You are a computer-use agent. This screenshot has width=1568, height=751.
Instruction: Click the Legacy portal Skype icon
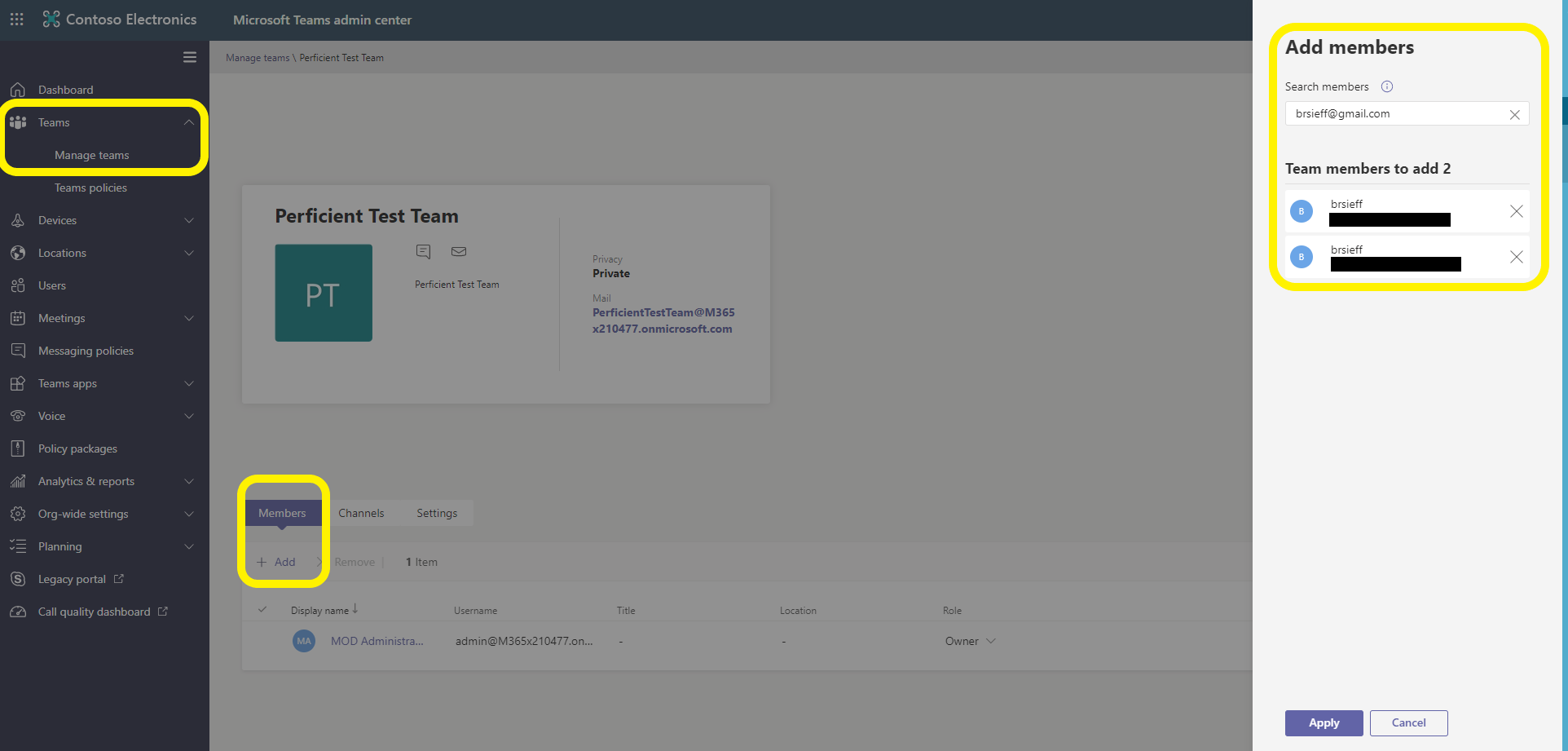(18, 579)
